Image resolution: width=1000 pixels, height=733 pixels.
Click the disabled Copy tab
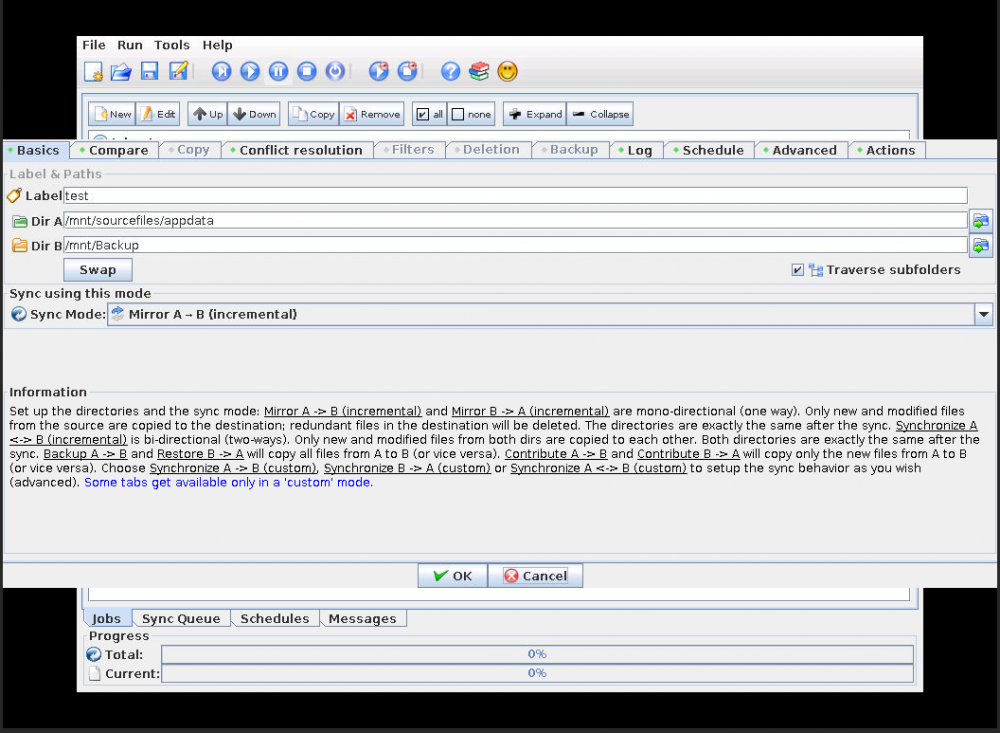point(189,150)
